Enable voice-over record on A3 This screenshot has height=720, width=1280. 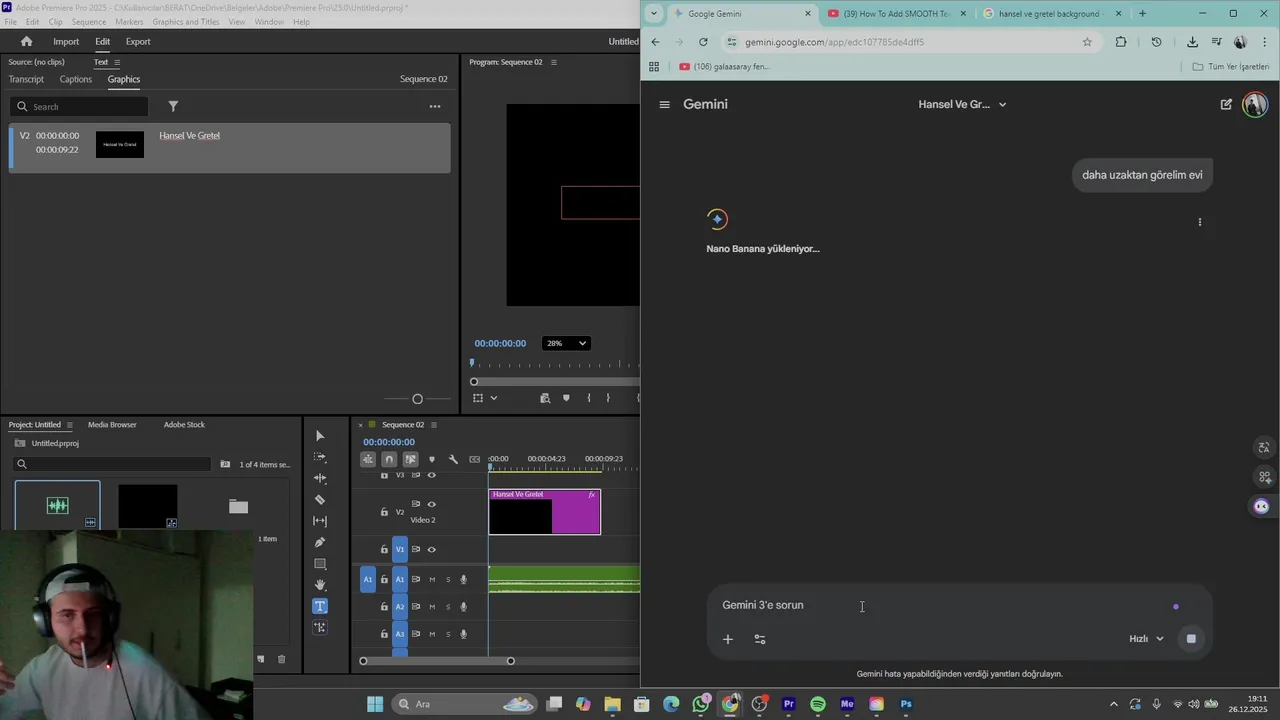point(463,634)
